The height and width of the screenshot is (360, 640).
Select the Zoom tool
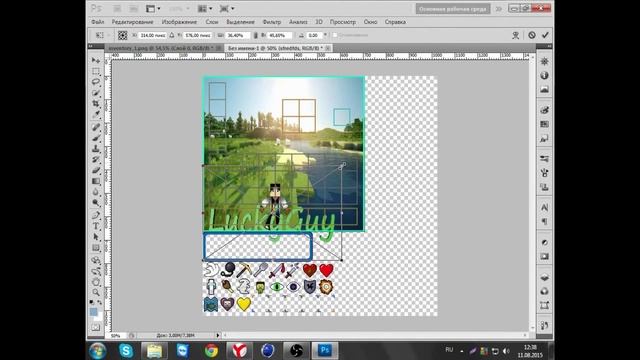coord(96,293)
